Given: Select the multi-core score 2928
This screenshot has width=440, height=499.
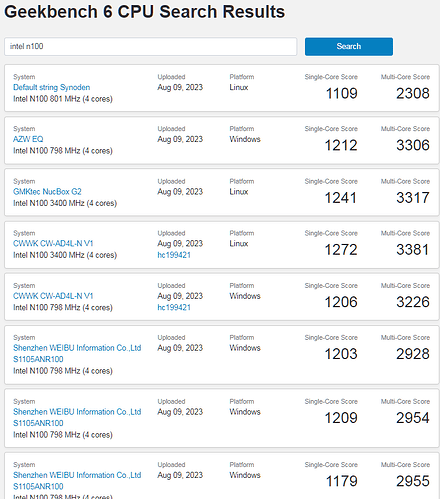Looking at the screenshot, I should click(x=413, y=354).
